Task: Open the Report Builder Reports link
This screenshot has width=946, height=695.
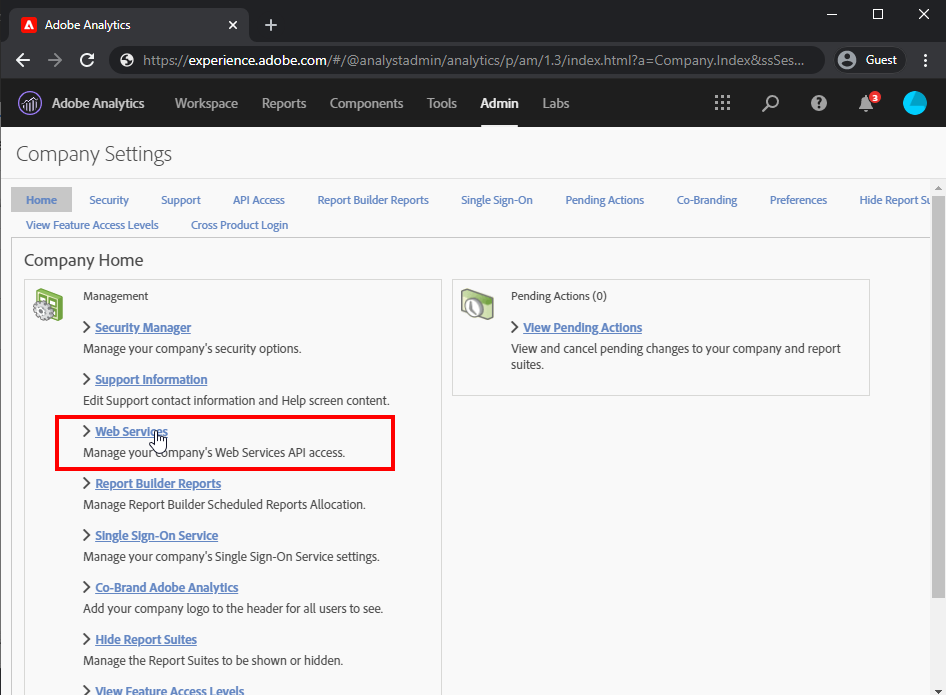Action: click(x=158, y=483)
